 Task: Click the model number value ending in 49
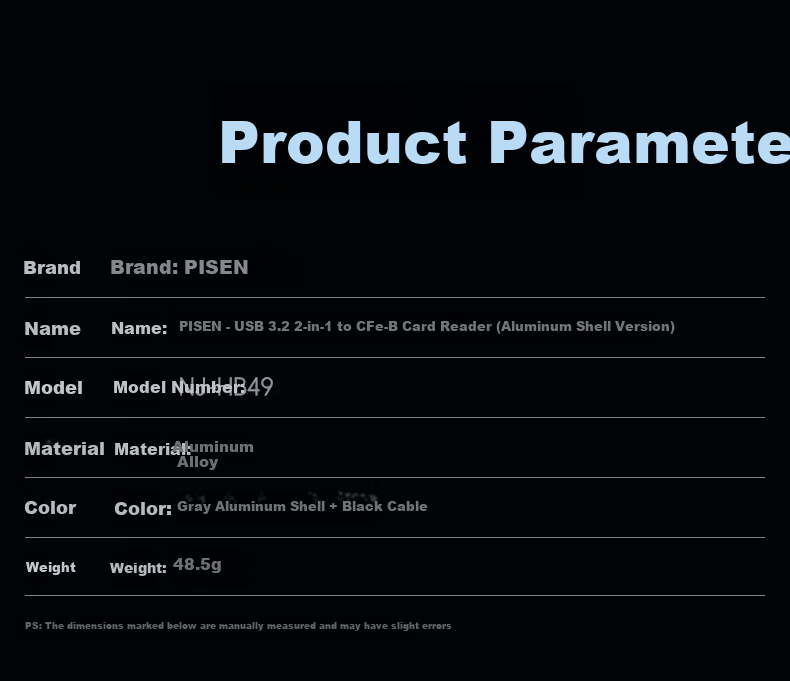[x=226, y=387]
